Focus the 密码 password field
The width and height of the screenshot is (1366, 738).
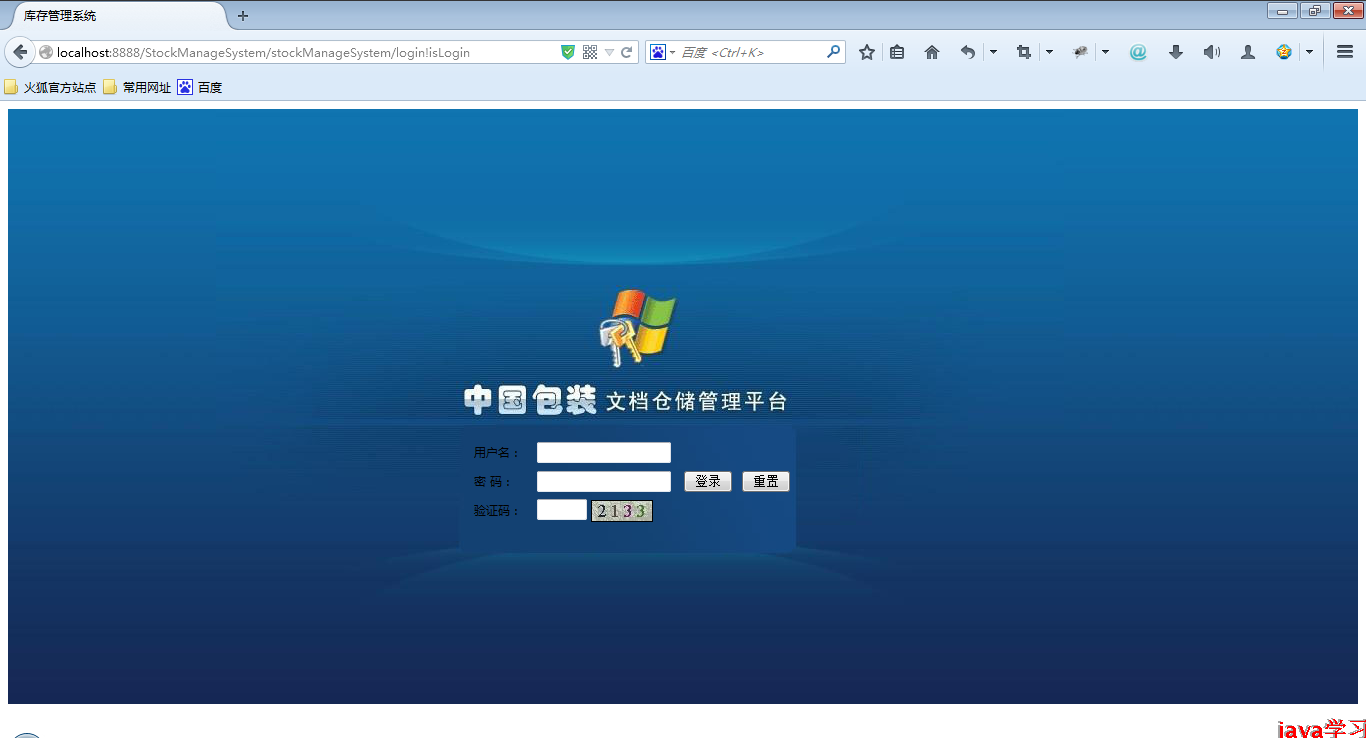tap(604, 482)
